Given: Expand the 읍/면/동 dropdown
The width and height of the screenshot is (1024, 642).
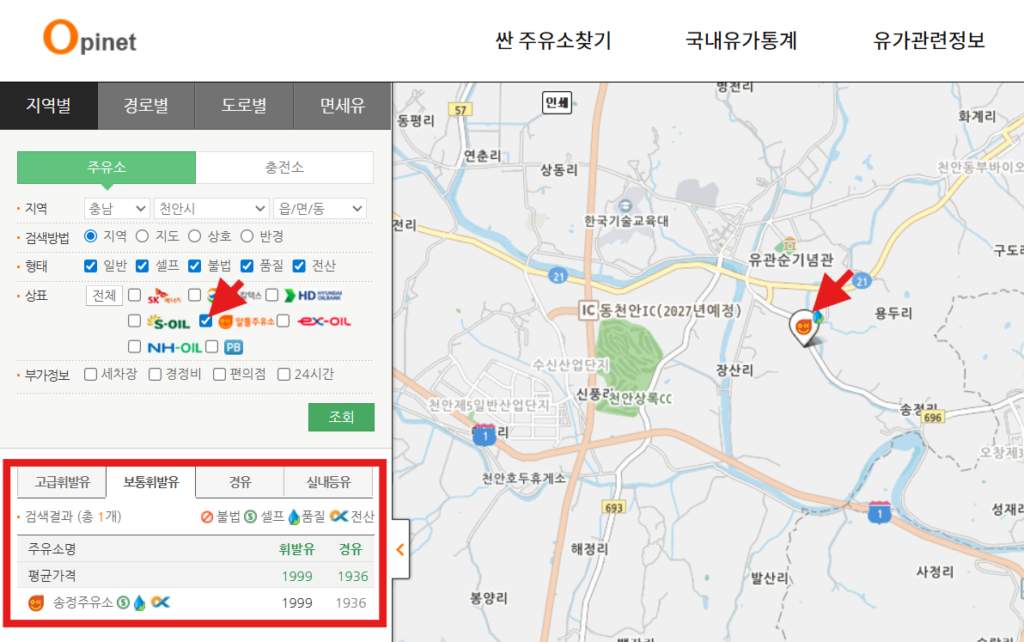Looking at the screenshot, I should (319, 209).
